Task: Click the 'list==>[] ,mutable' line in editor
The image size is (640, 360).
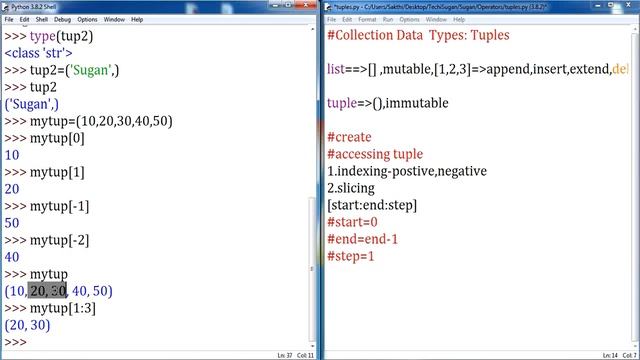Action: point(478,69)
